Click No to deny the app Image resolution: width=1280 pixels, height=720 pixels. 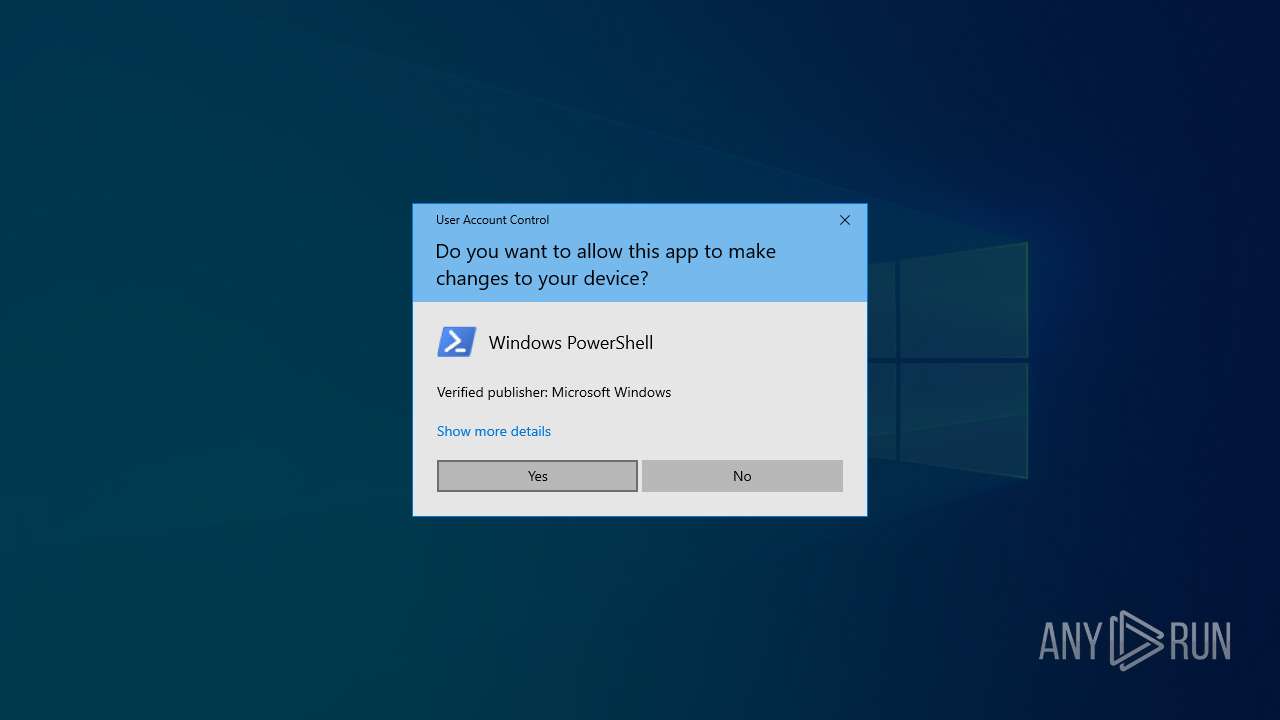point(742,476)
